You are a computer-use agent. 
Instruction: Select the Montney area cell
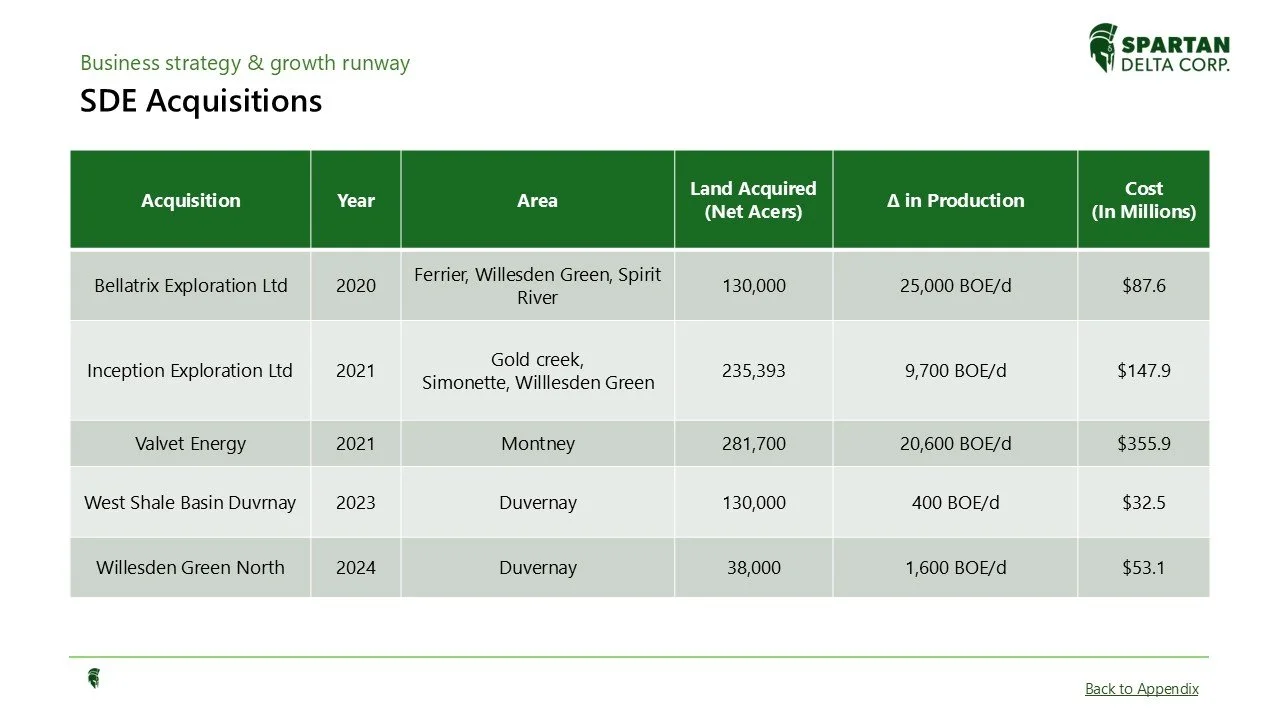pyautogui.click(x=538, y=443)
